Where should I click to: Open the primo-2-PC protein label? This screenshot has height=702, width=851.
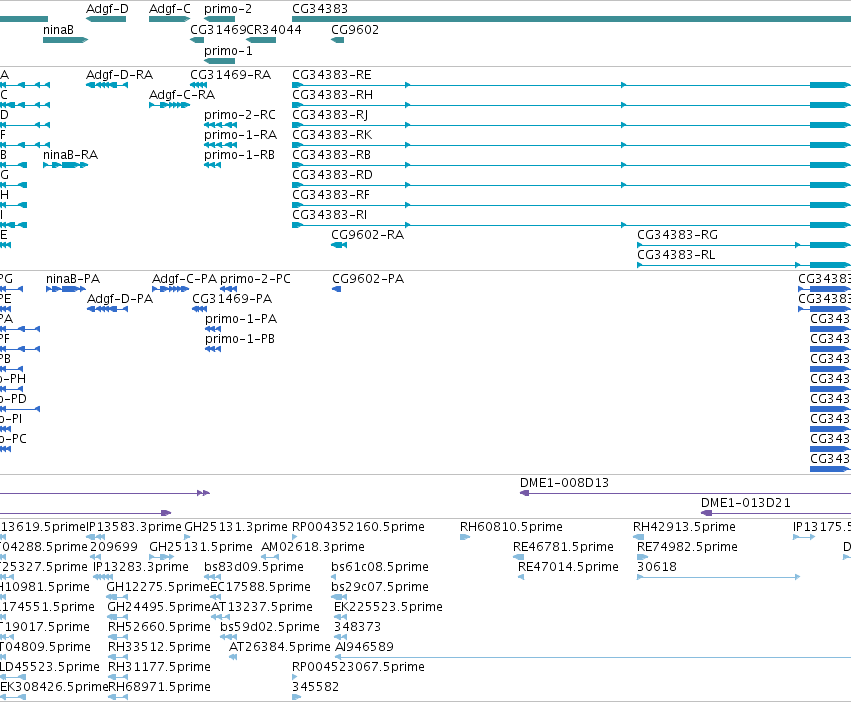(x=255, y=280)
